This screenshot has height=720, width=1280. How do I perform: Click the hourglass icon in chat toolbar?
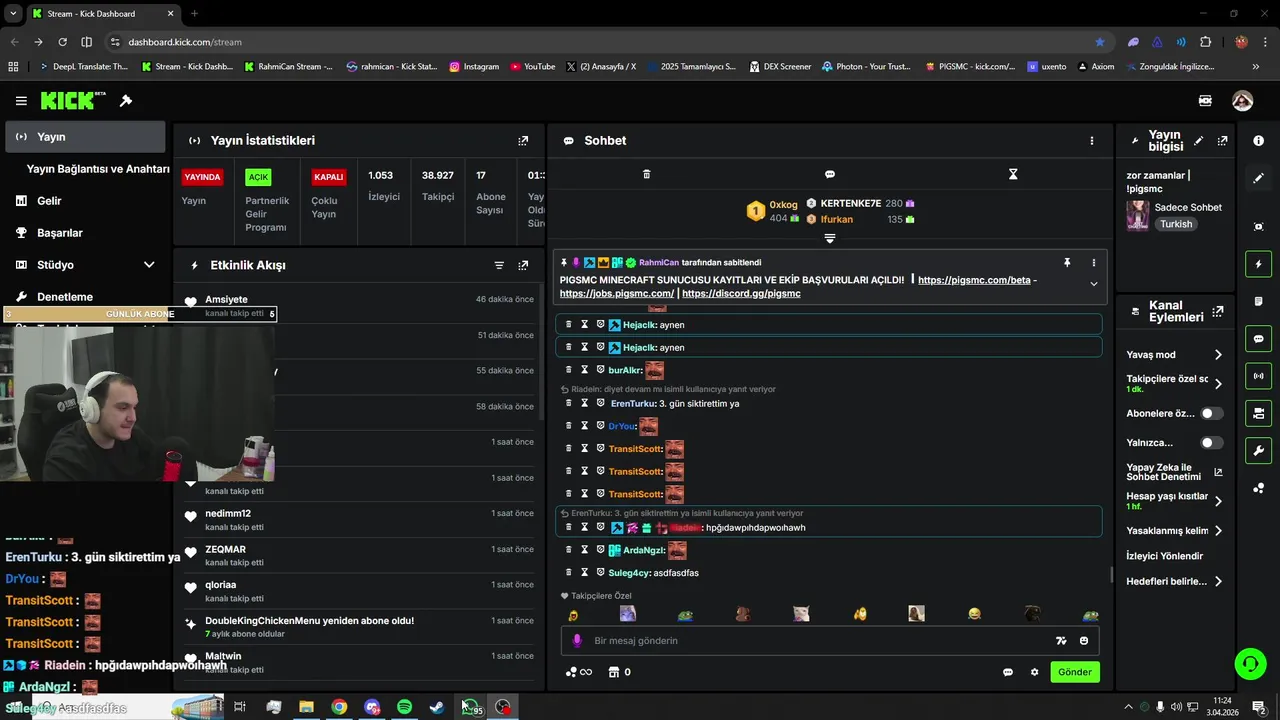(1013, 174)
